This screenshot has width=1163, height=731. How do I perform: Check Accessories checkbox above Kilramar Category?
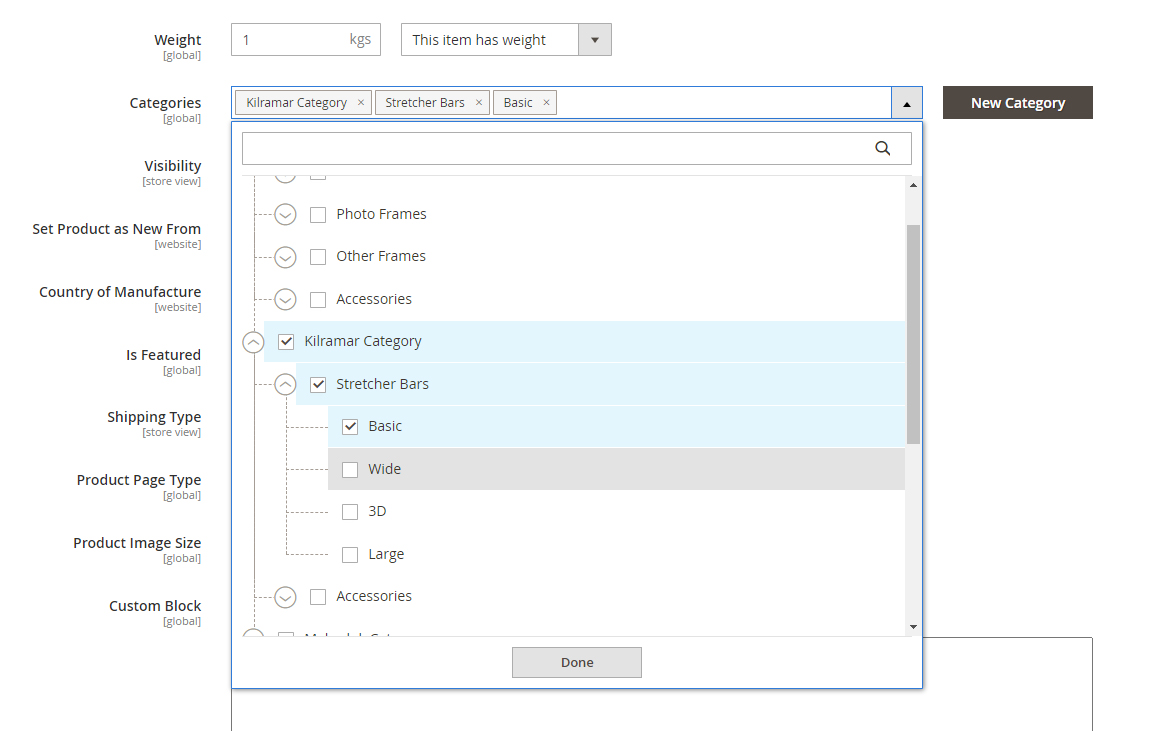(x=317, y=300)
